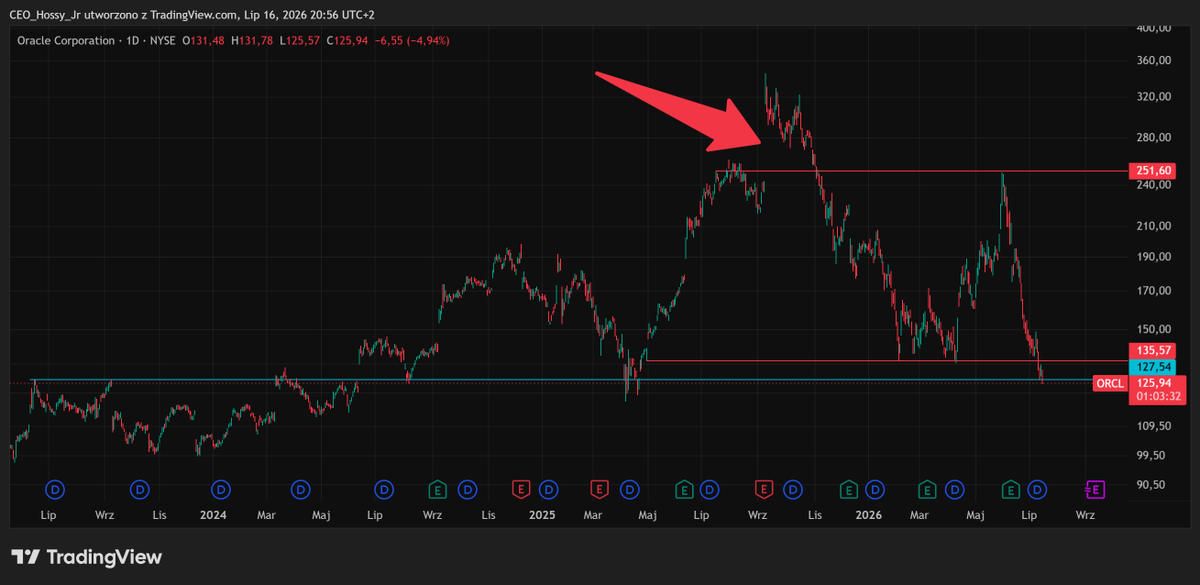Image resolution: width=1200 pixels, height=585 pixels.
Task: Click the red ORCL ticker tag
Action: click(1110, 383)
